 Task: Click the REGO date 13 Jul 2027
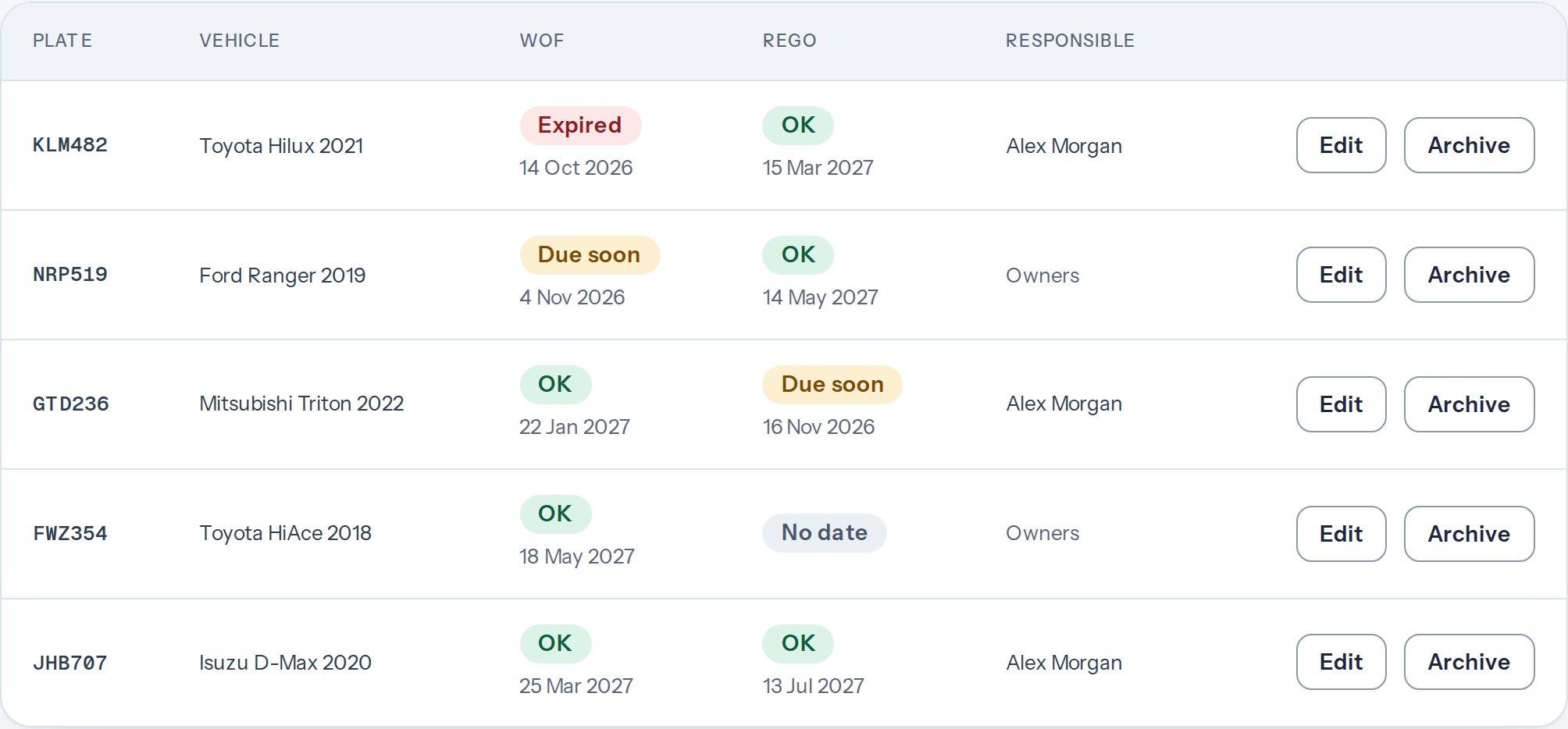tap(814, 686)
